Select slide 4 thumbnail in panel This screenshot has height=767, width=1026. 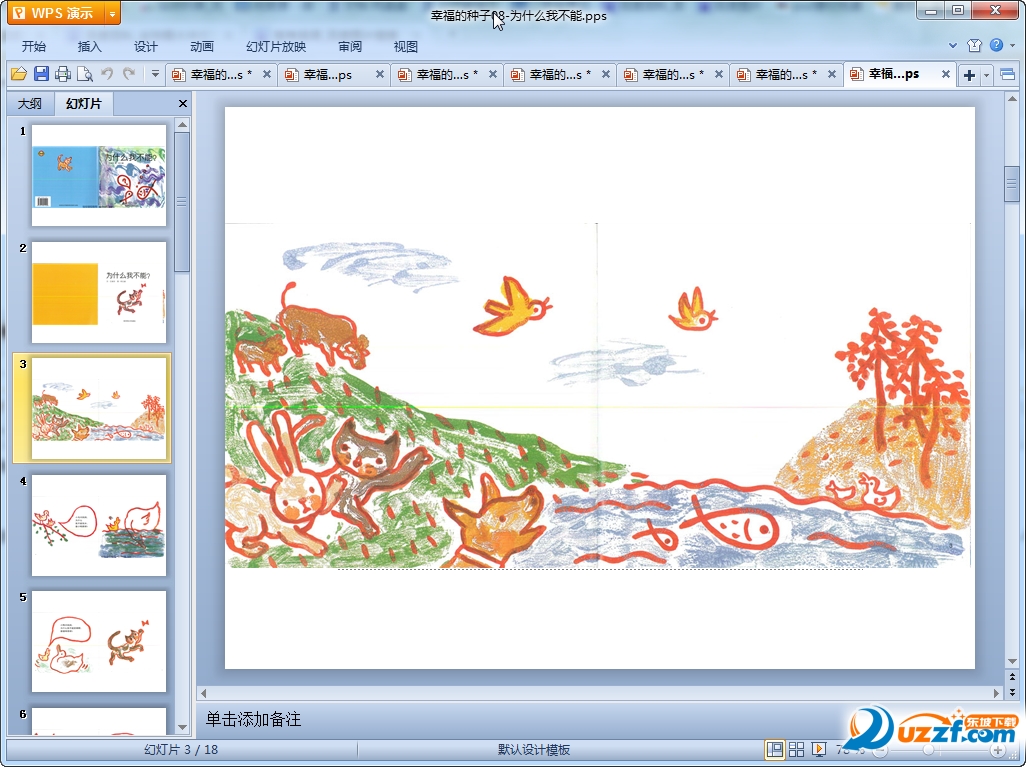click(x=99, y=525)
